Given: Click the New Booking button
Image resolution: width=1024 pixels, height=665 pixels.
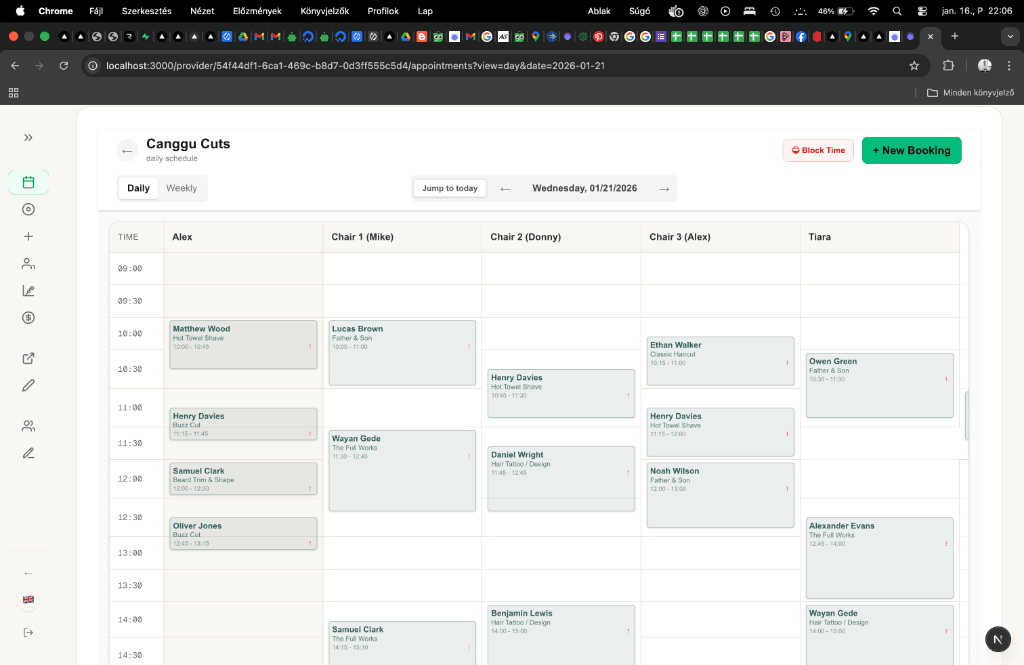Looking at the screenshot, I should click(911, 150).
